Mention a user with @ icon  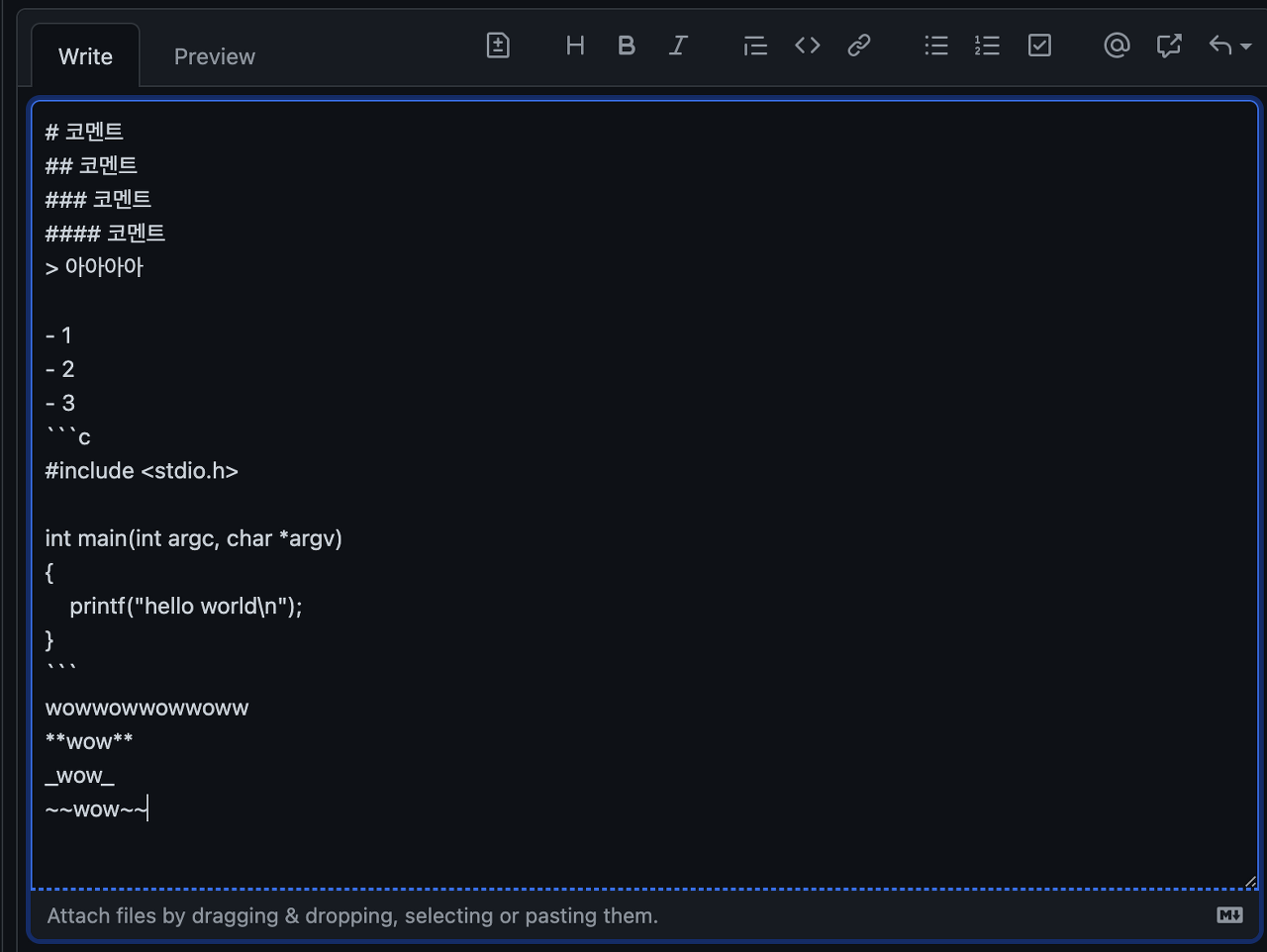click(x=1117, y=46)
